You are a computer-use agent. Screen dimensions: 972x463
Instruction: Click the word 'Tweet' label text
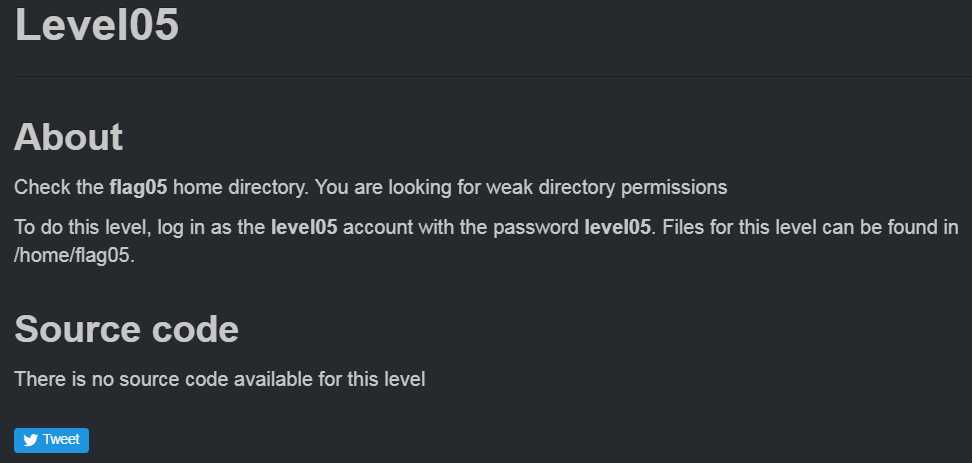[61, 440]
